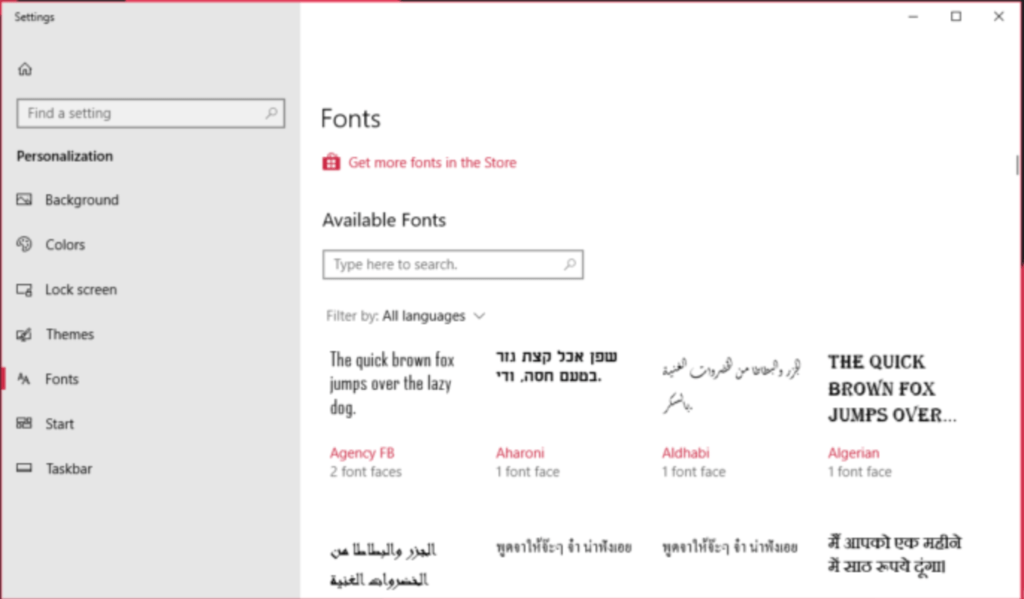Open the Start settings page
This screenshot has height=599, width=1024.
point(150,424)
